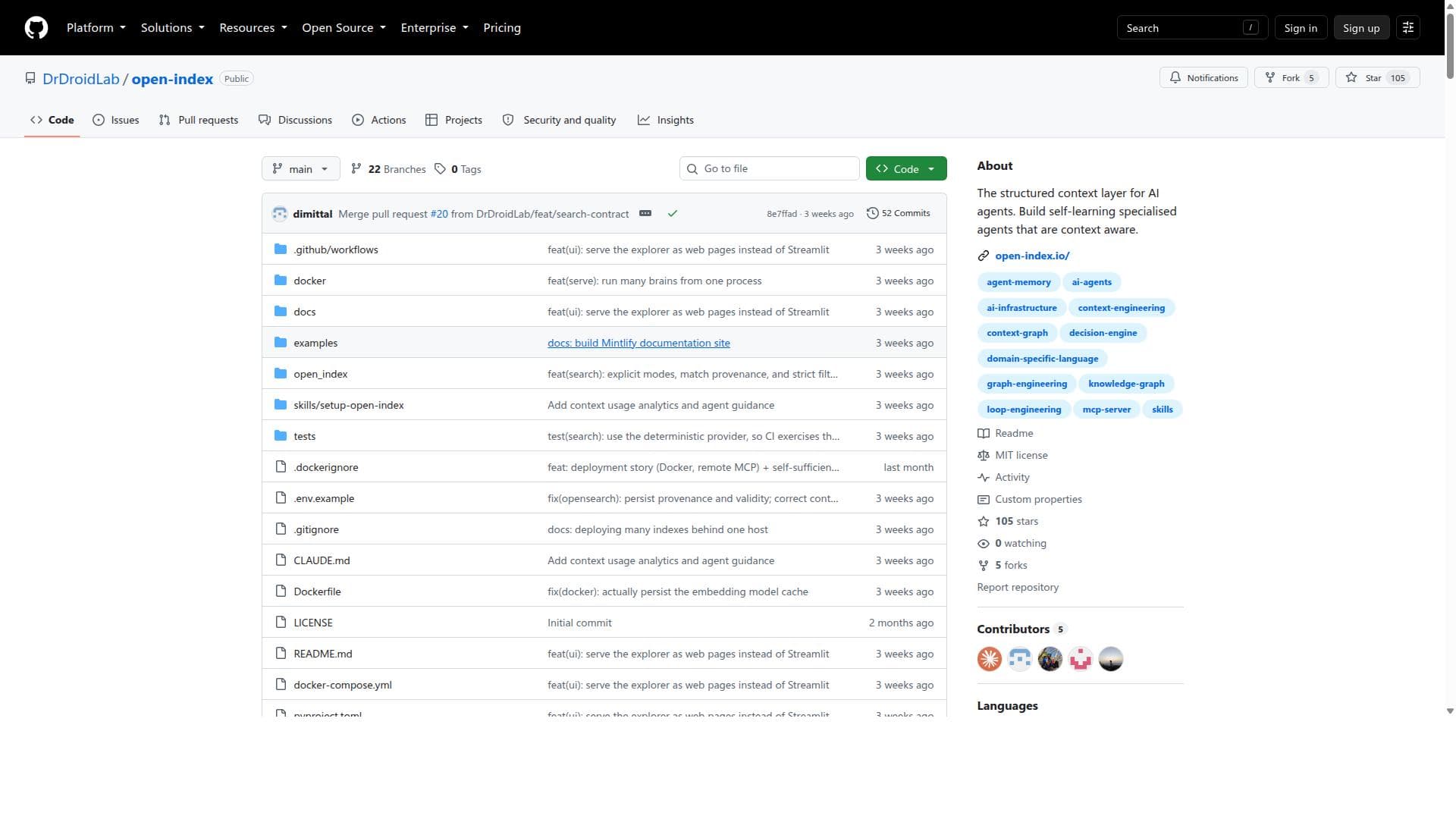Viewport: 1456px width, 819px height.
Task: Click the clock icon beside 52 Commits
Action: (873, 214)
